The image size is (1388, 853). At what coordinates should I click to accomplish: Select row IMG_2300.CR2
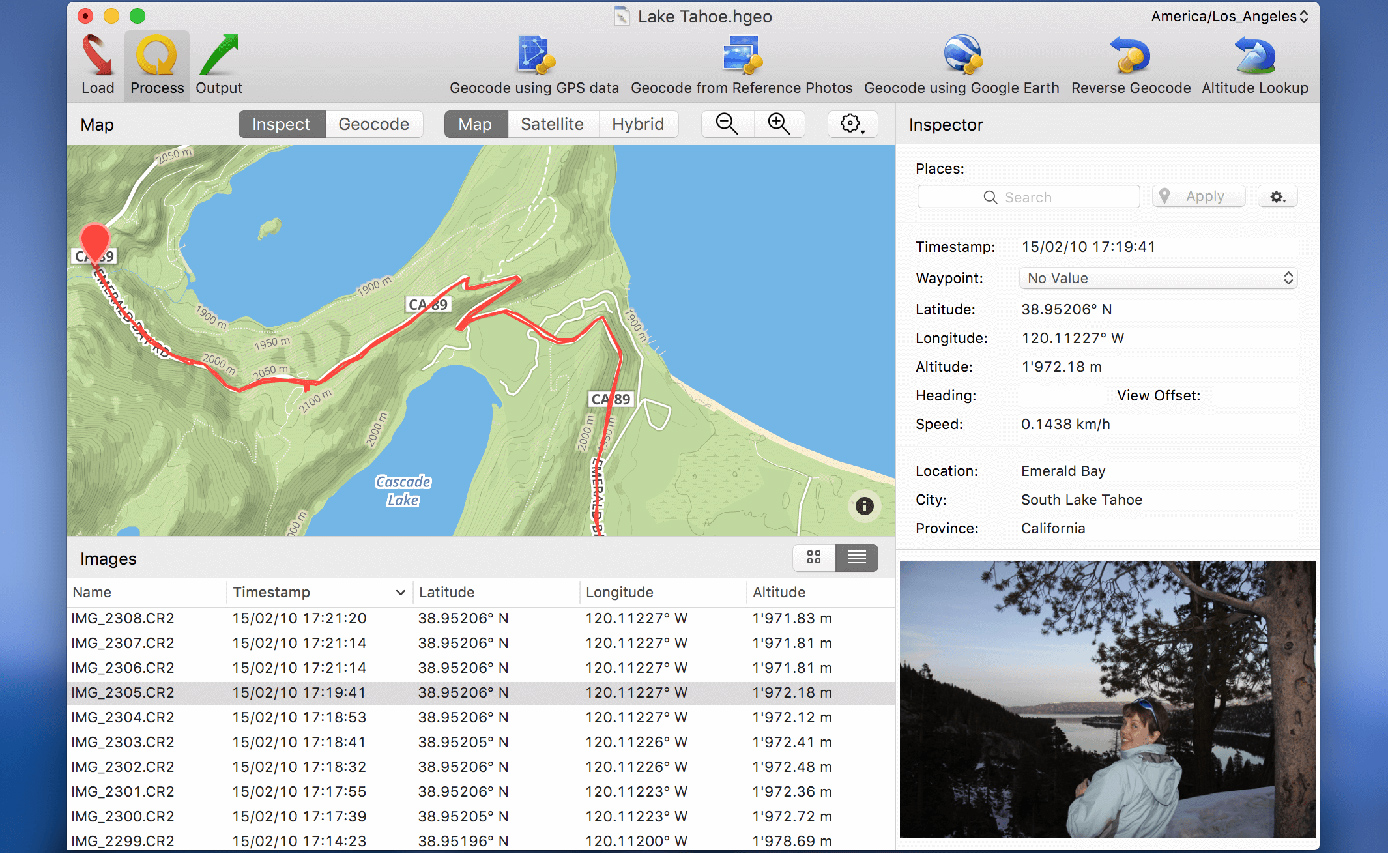(x=481, y=816)
